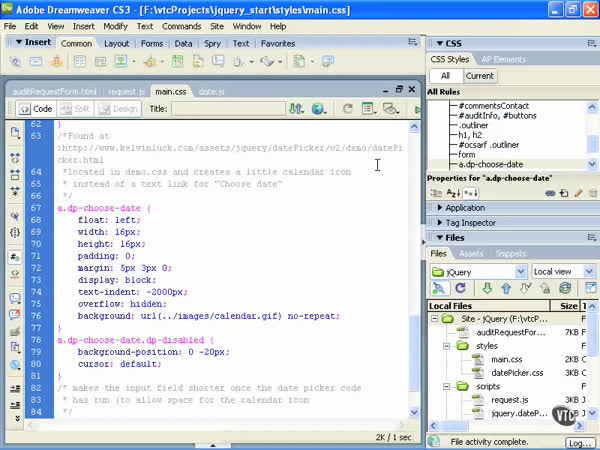Click the File management icon in document toolbar
600x450 pixels.
tap(297, 108)
